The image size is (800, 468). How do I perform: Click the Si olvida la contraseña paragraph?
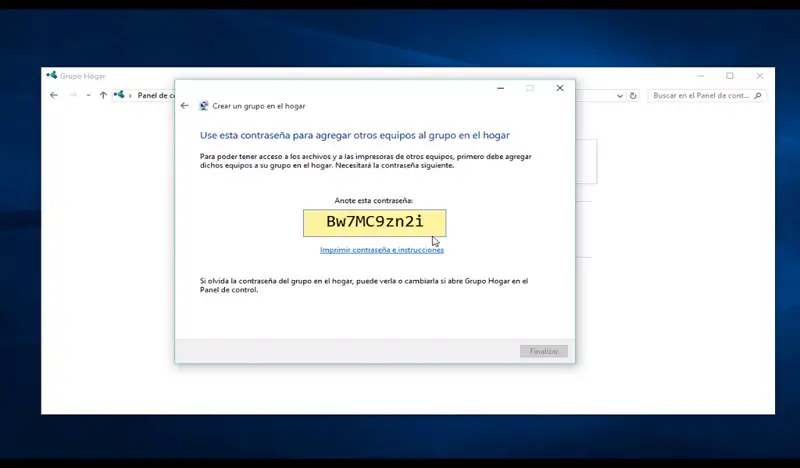coord(364,285)
